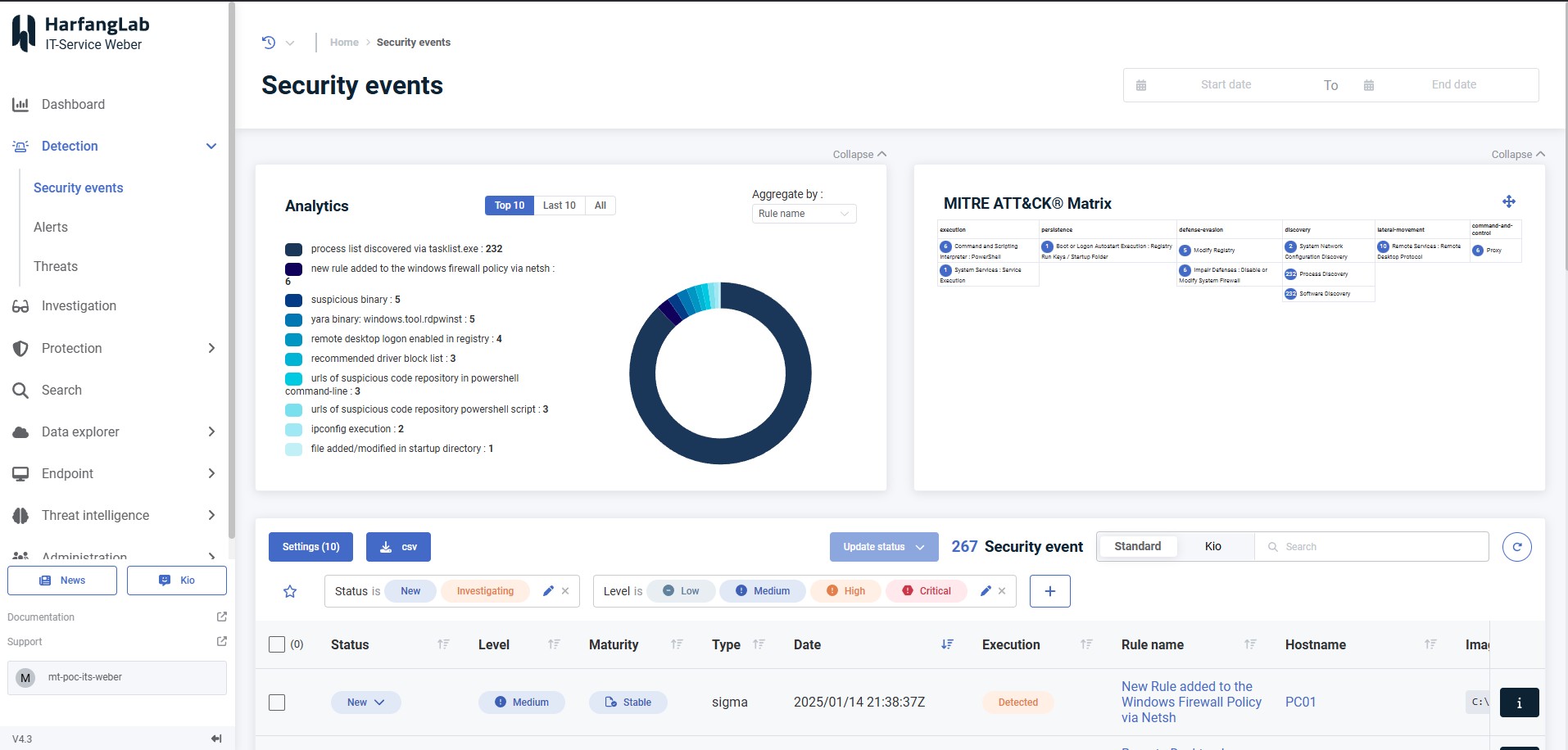Select the Last 10 analytics tab

tap(559, 206)
